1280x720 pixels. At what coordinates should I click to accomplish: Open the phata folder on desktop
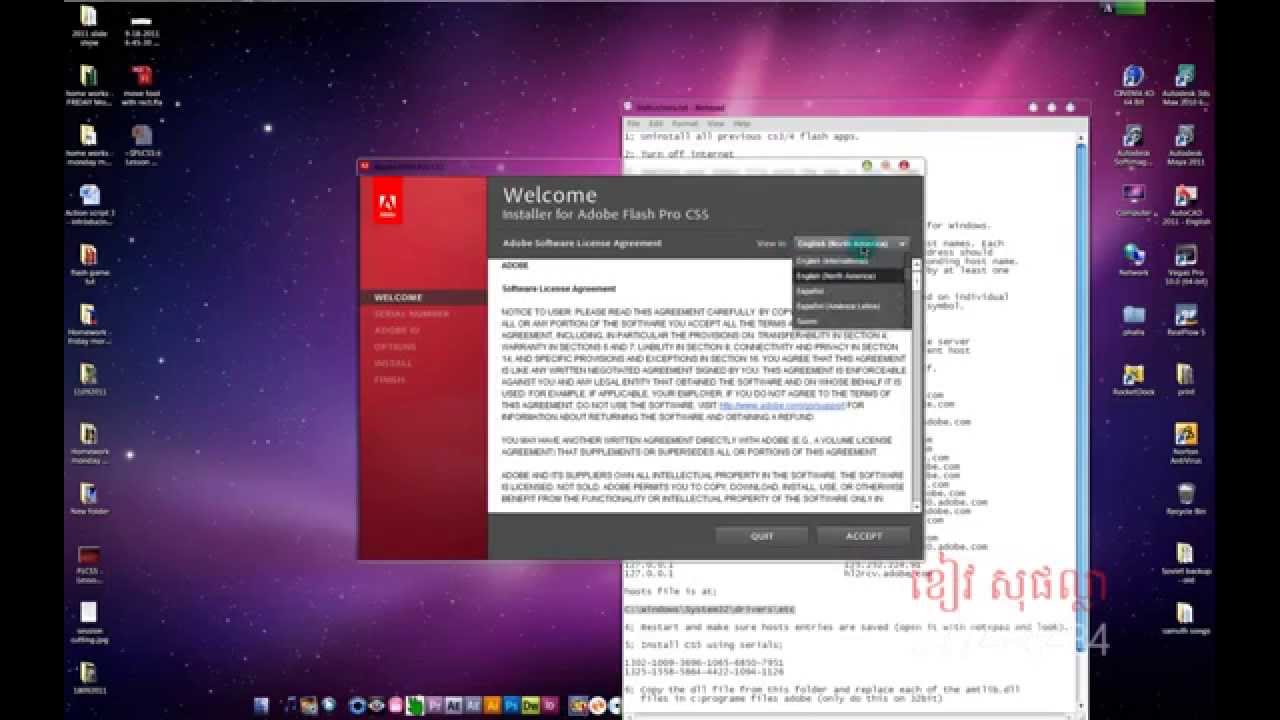1133,320
